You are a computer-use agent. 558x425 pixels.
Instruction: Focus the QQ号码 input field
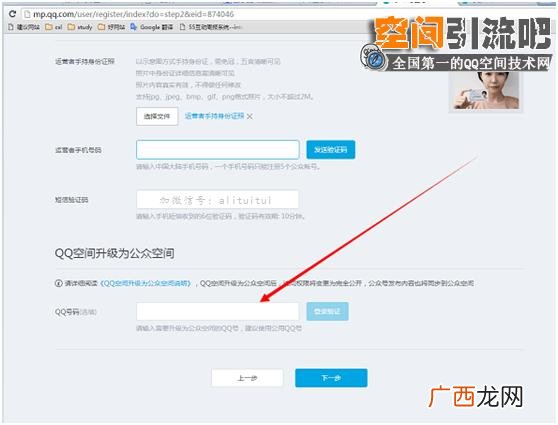point(217,312)
